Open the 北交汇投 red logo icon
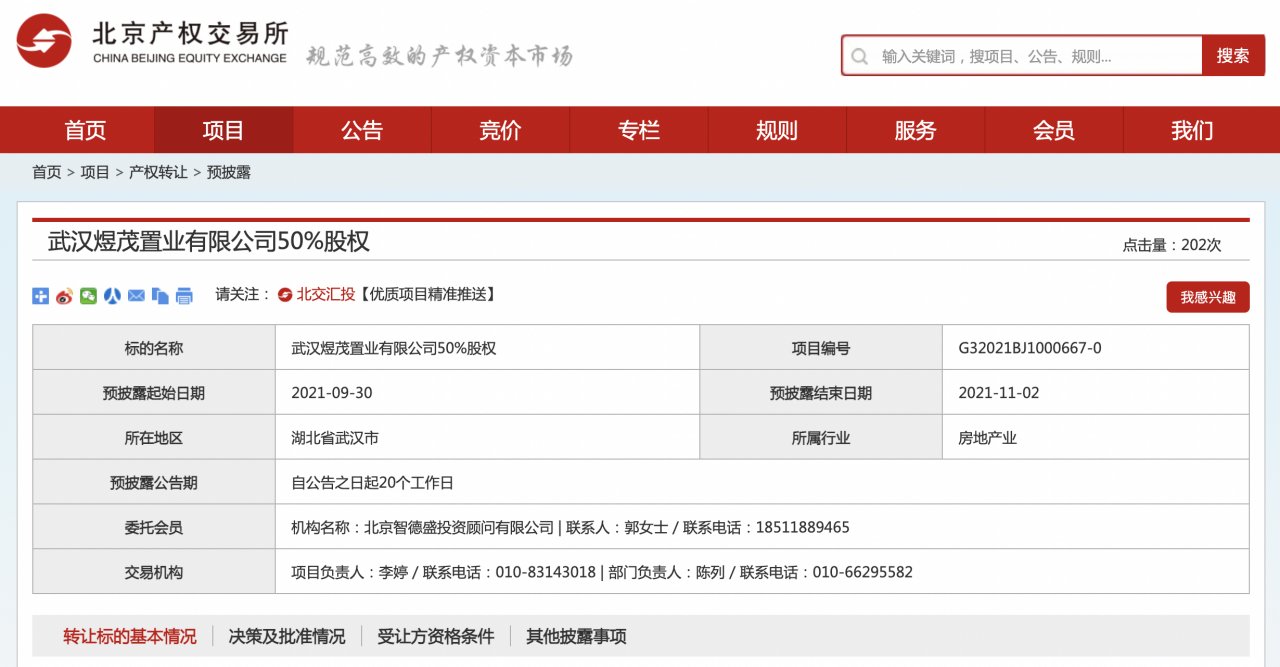1280x667 pixels. coord(286,295)
